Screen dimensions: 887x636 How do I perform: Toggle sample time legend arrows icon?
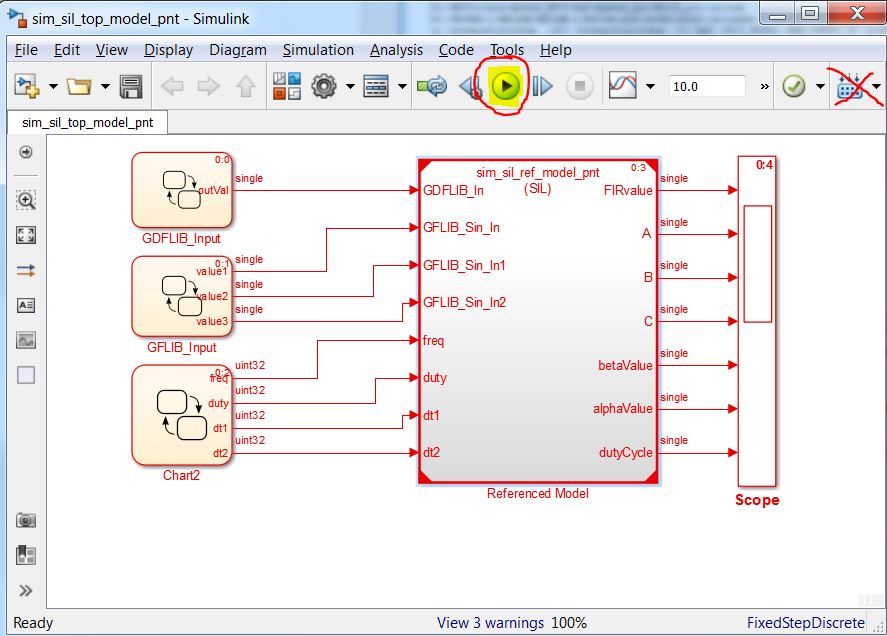25,270
